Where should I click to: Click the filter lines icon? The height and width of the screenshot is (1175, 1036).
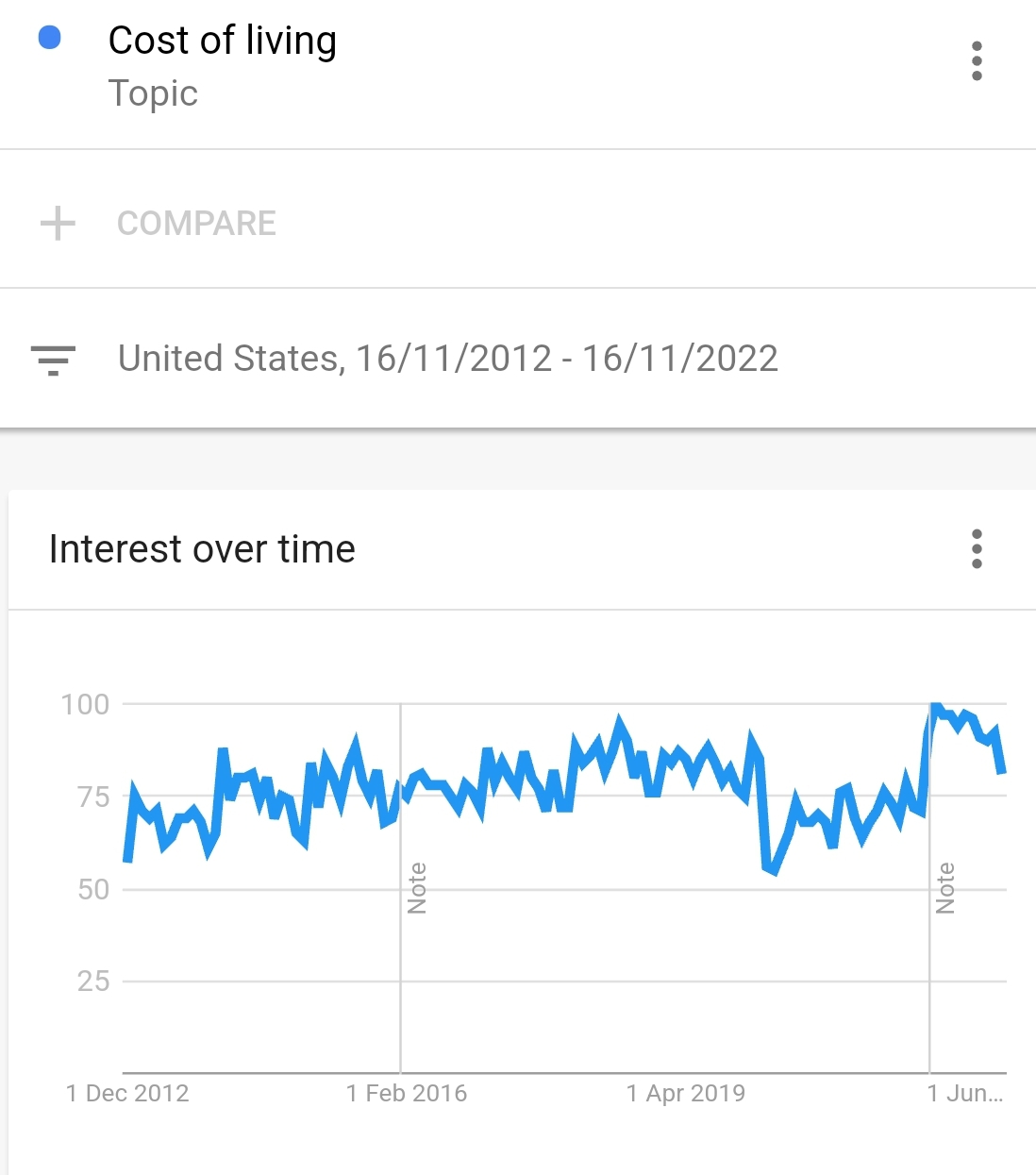[53, 360]
